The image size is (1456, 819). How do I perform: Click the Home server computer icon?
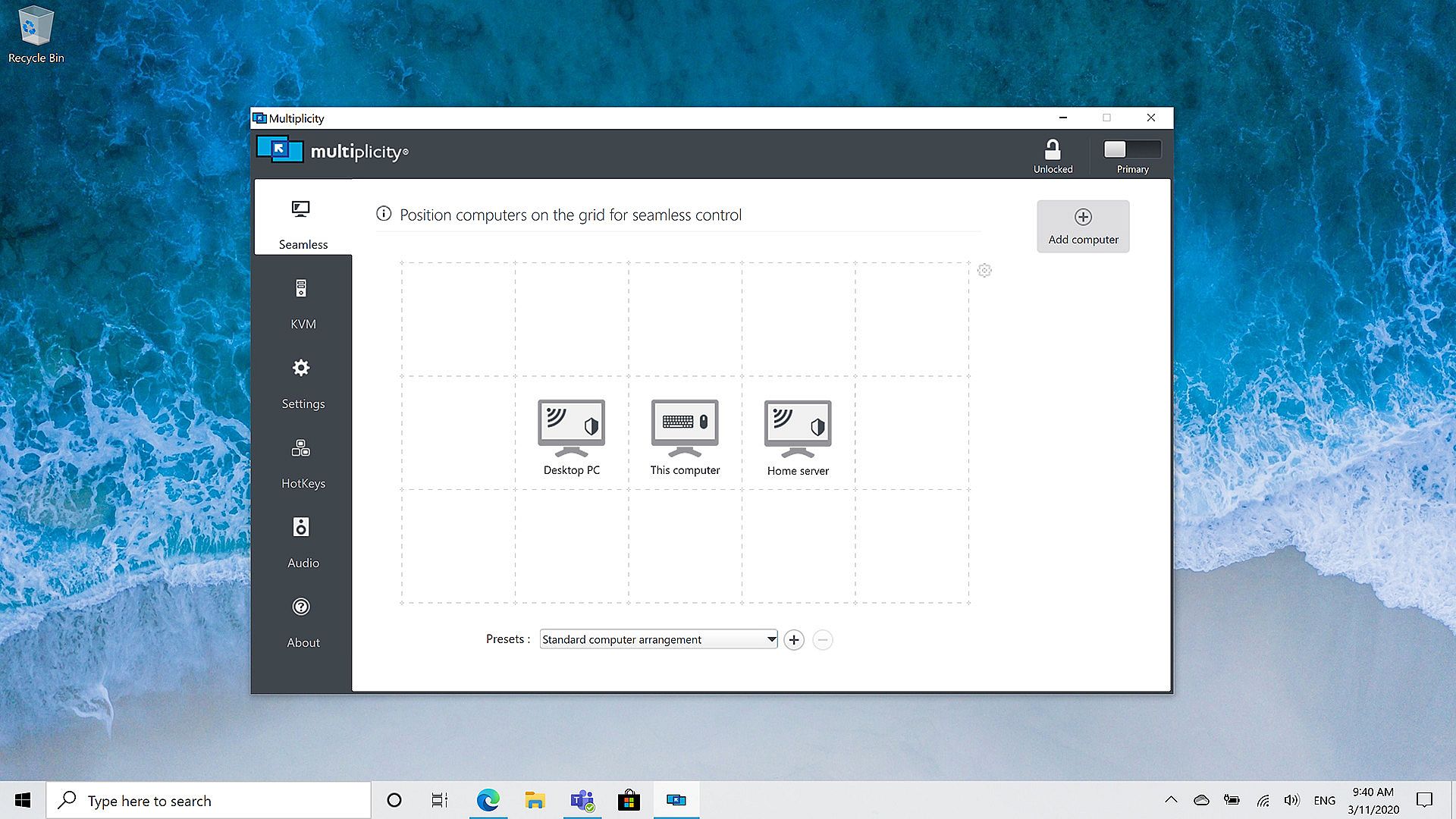coord(797,428)
